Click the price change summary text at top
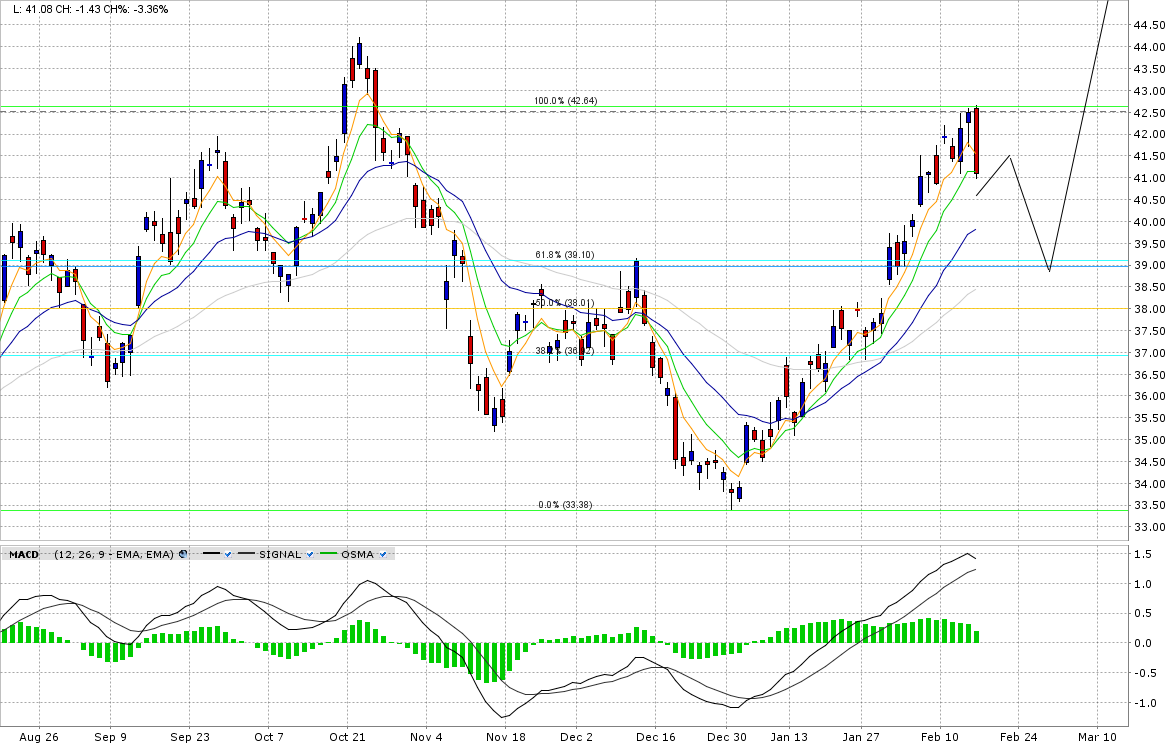The width and height of the screenshot is (1174, 751). click(x=90, y=9)
